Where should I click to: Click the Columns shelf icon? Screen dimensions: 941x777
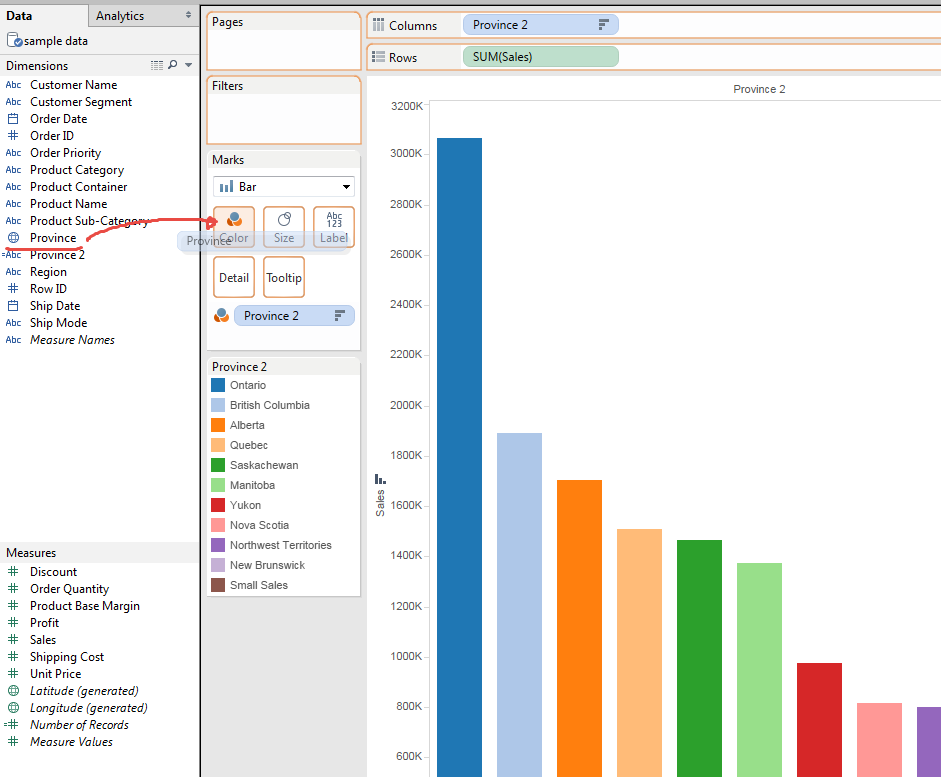(x=378, y=25)
